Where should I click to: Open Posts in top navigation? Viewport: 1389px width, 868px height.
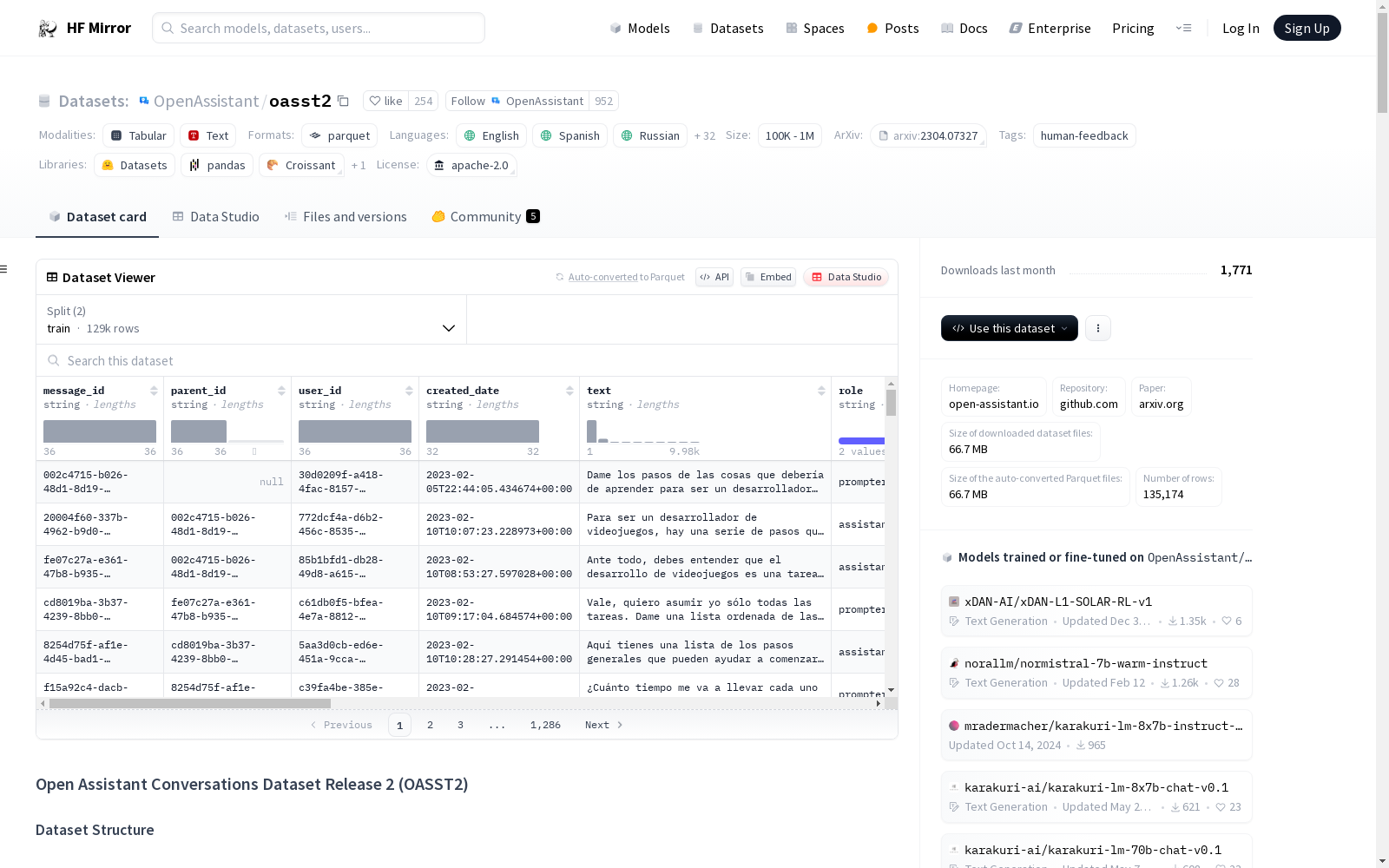tap(892, 28)
